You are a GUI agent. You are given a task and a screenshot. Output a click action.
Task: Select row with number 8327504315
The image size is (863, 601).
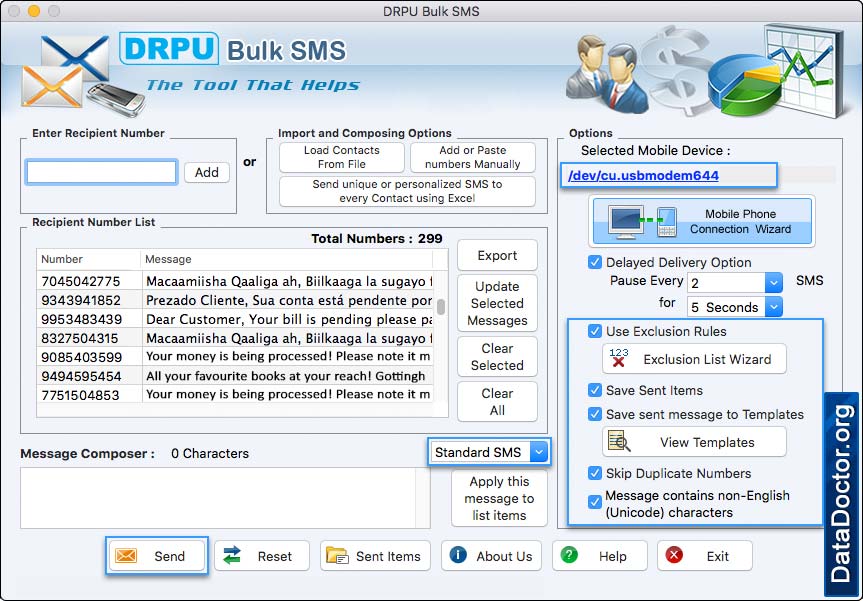pos(235,338)
